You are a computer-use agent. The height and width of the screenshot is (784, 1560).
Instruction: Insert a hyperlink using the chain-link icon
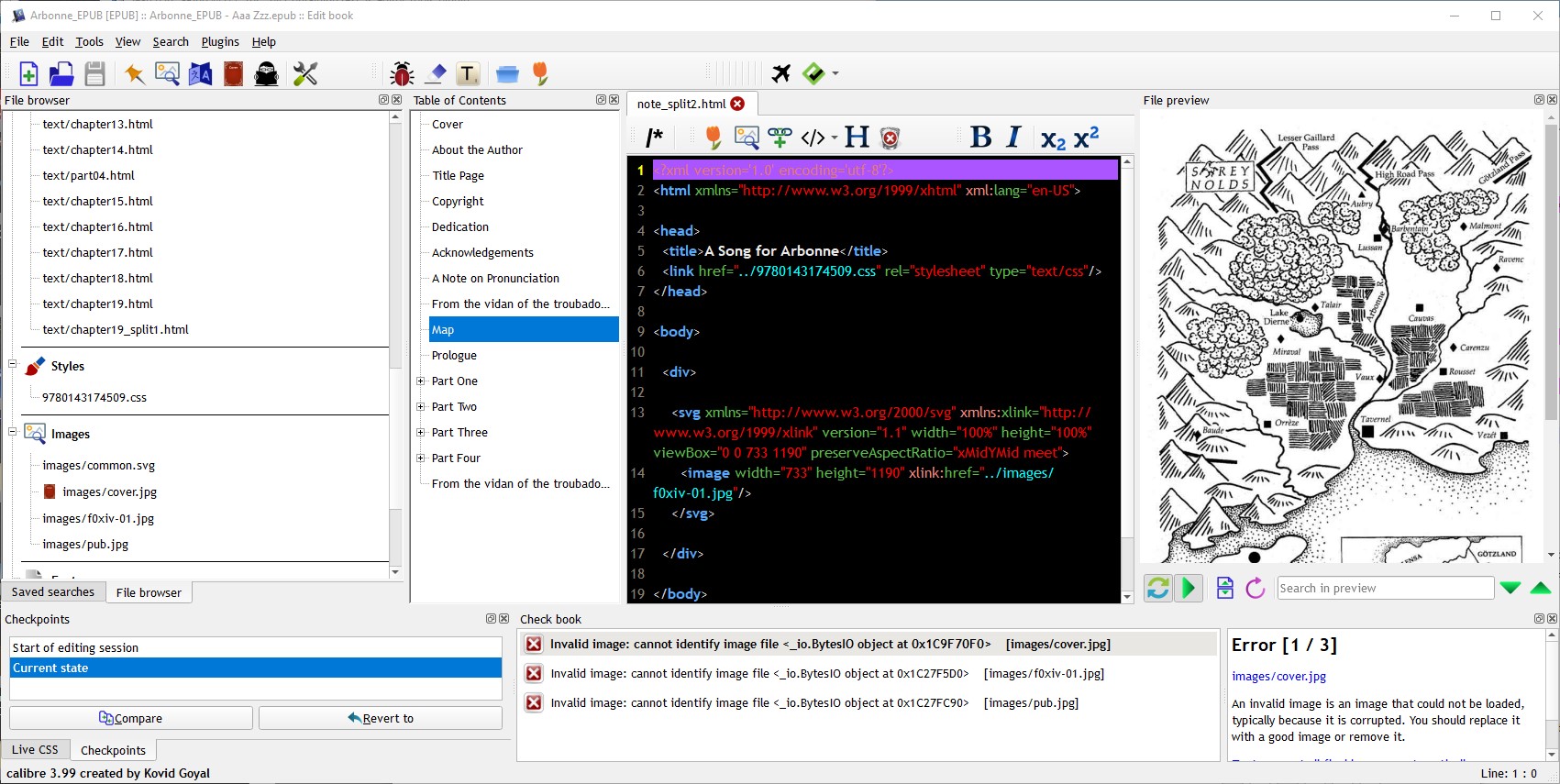tap(780, 138)
